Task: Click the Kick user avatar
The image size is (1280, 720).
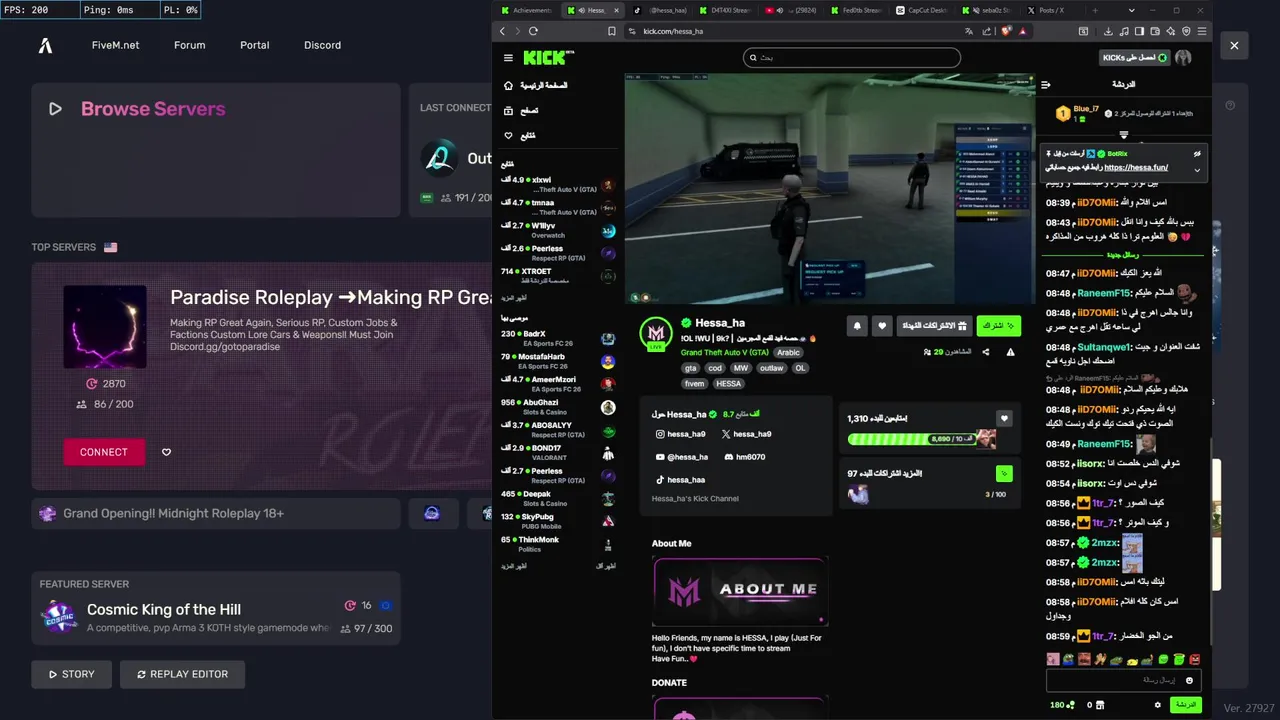Action: pos(1184,58)
